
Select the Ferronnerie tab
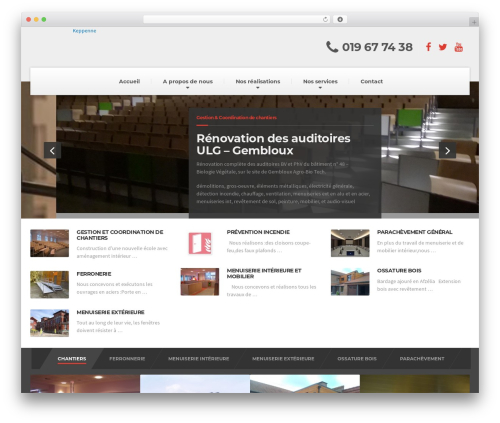point(127,359)
